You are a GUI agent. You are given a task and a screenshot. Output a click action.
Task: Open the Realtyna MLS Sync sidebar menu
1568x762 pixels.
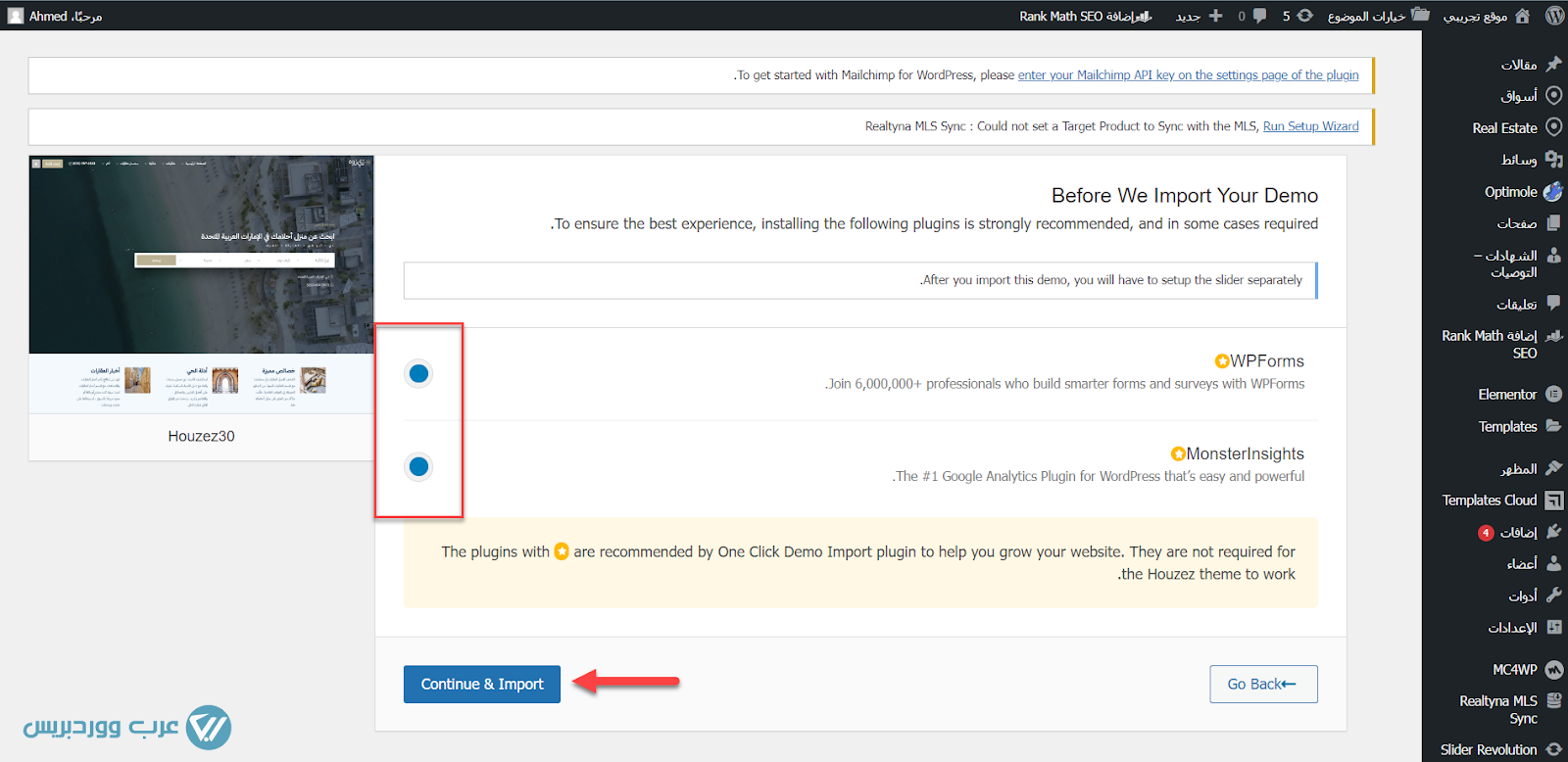(x=1499, y=709)
